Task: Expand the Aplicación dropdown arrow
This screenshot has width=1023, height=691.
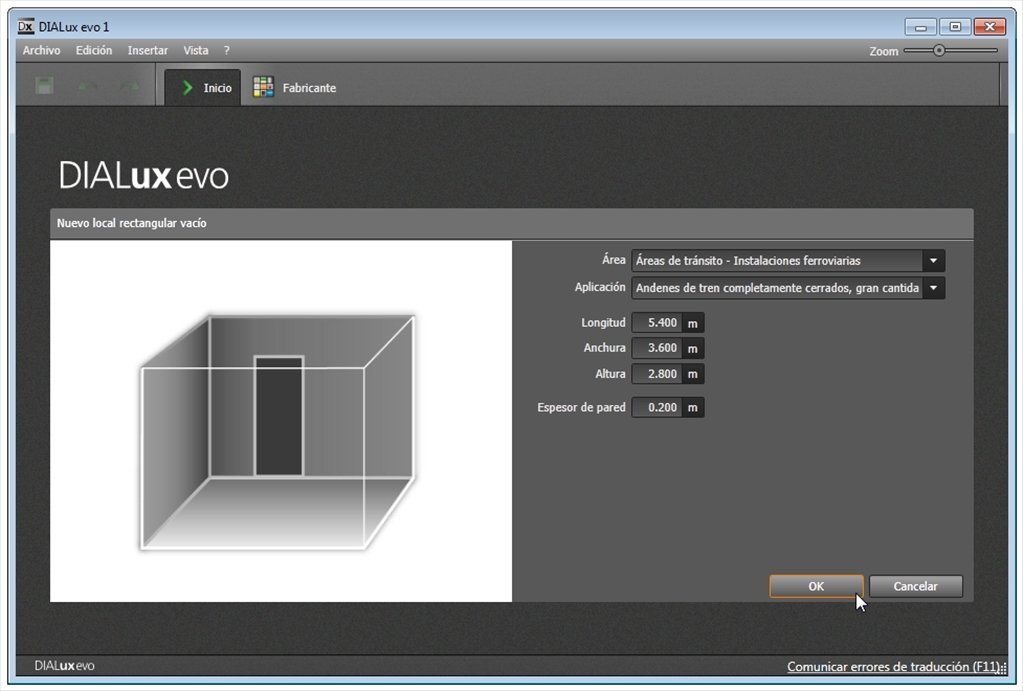Action: pyautogui.click(x=934, y=288)
